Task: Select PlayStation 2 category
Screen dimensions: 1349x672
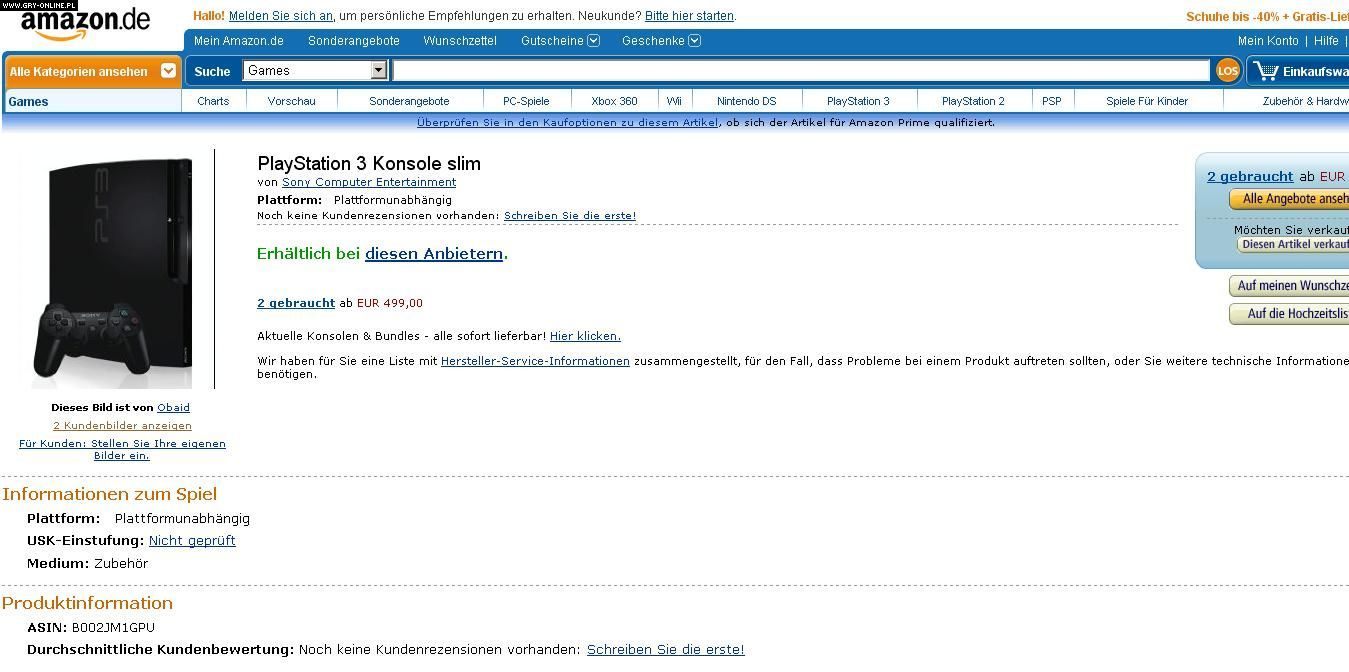Action: [x=973, y=101]
